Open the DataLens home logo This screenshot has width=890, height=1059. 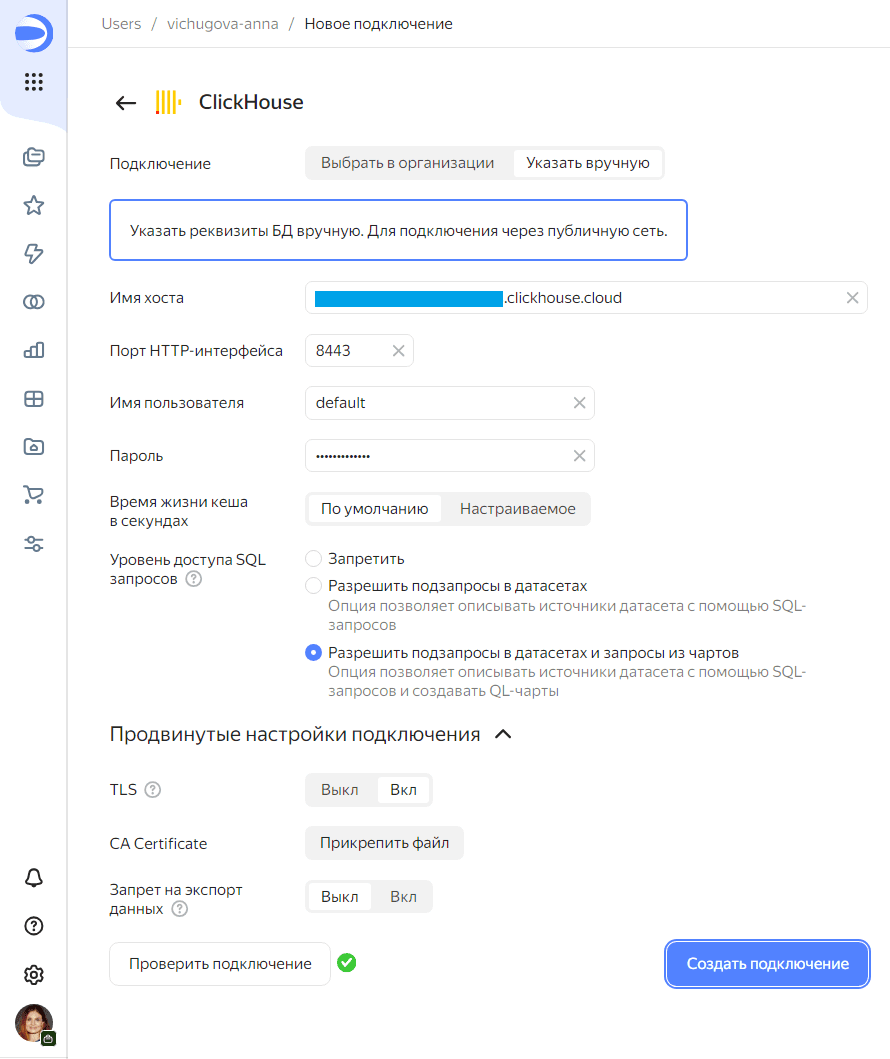34,32
